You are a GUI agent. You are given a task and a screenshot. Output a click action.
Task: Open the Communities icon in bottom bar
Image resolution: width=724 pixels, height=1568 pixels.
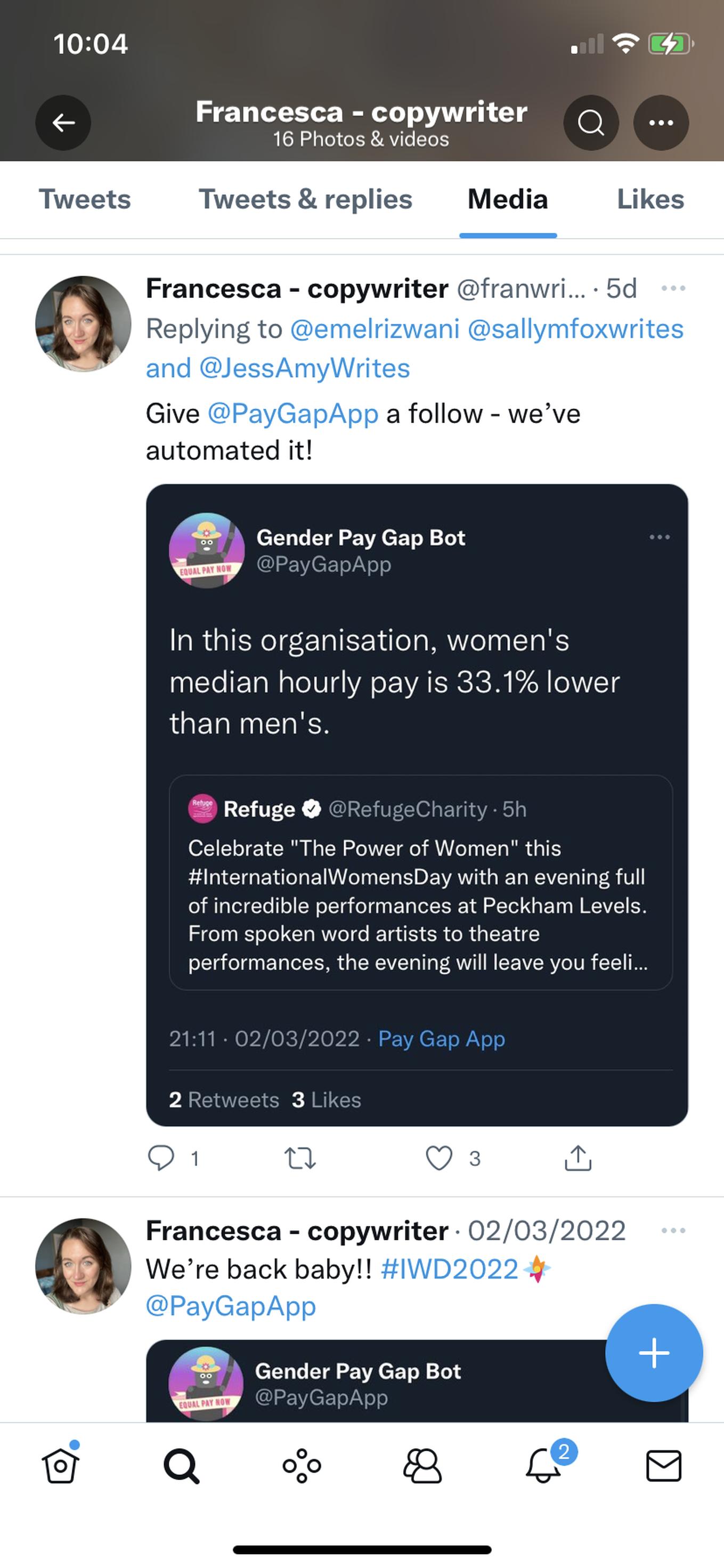coord(422,1466)
